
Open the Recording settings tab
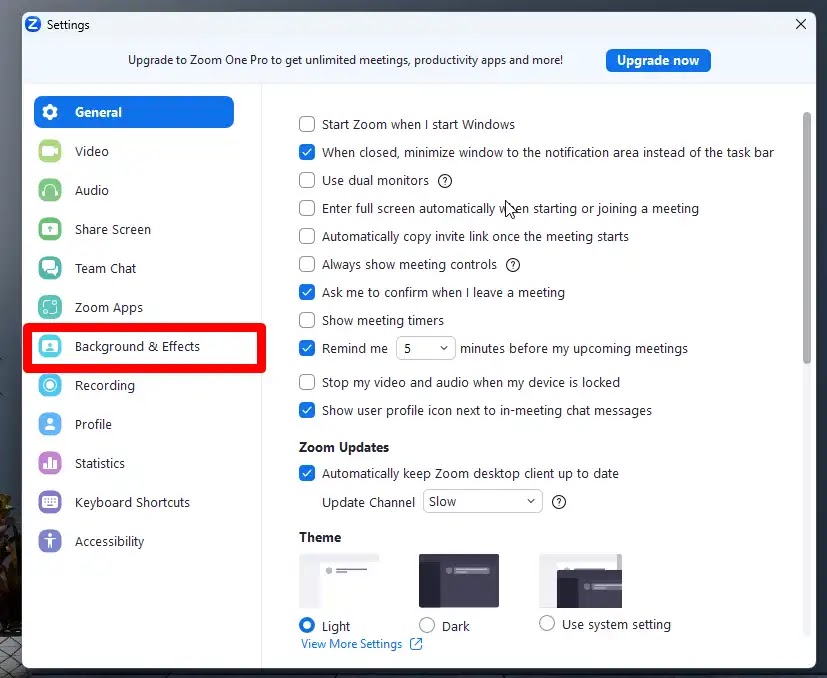coord(134,386)
